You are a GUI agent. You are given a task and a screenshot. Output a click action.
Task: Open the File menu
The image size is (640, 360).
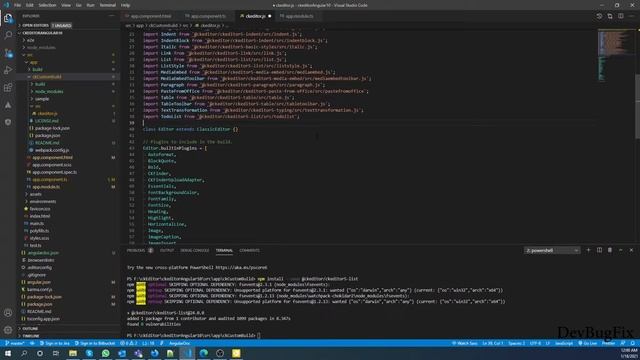click(x=18, y=5)
